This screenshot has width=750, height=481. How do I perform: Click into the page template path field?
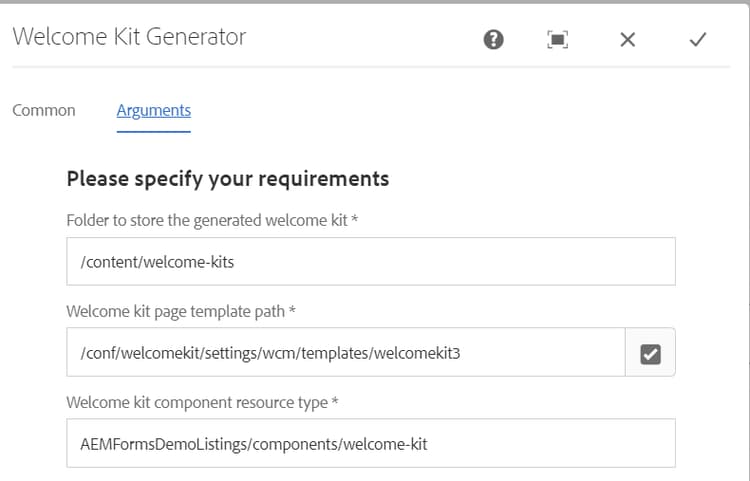[x=346, y=353]
